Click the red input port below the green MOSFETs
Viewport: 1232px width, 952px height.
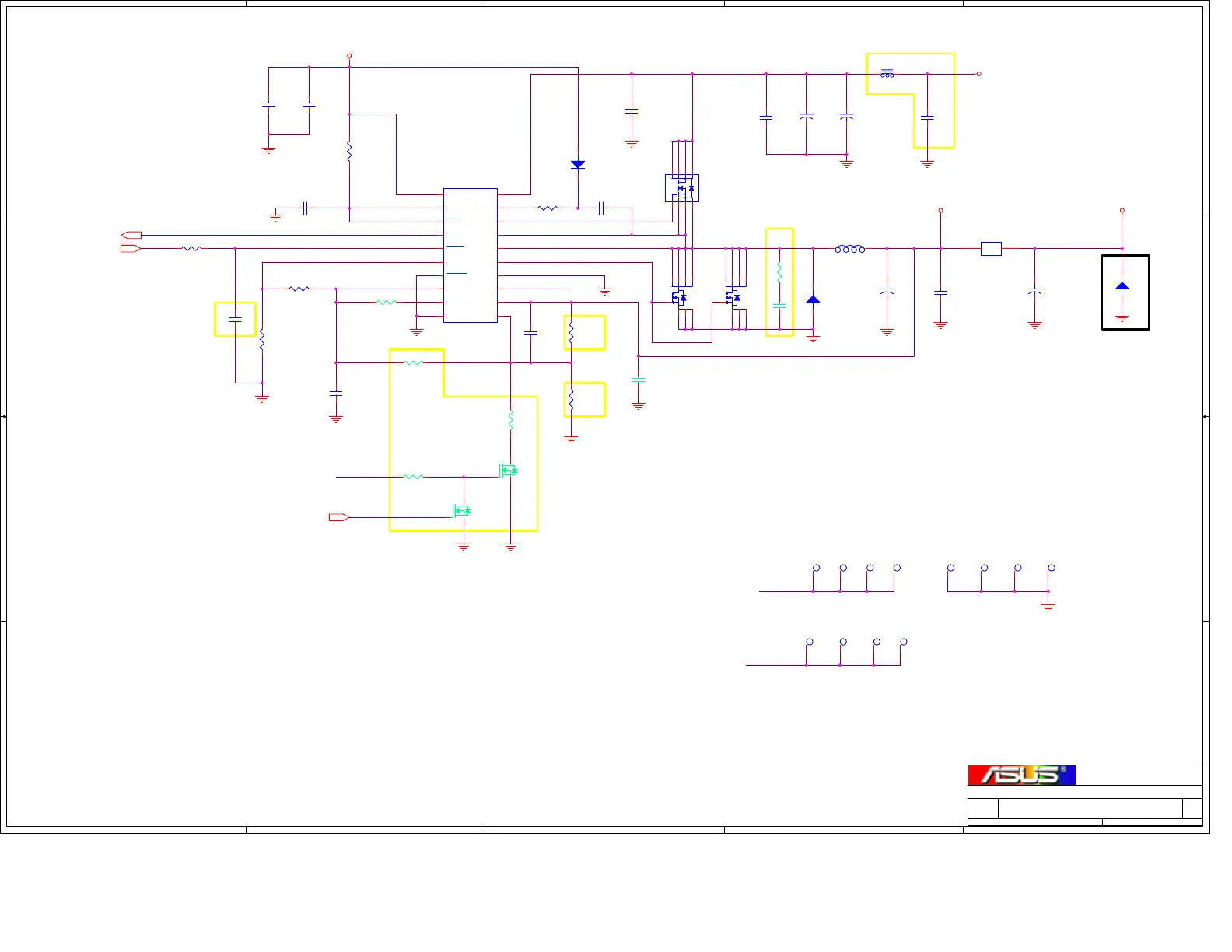pos(339,517)
